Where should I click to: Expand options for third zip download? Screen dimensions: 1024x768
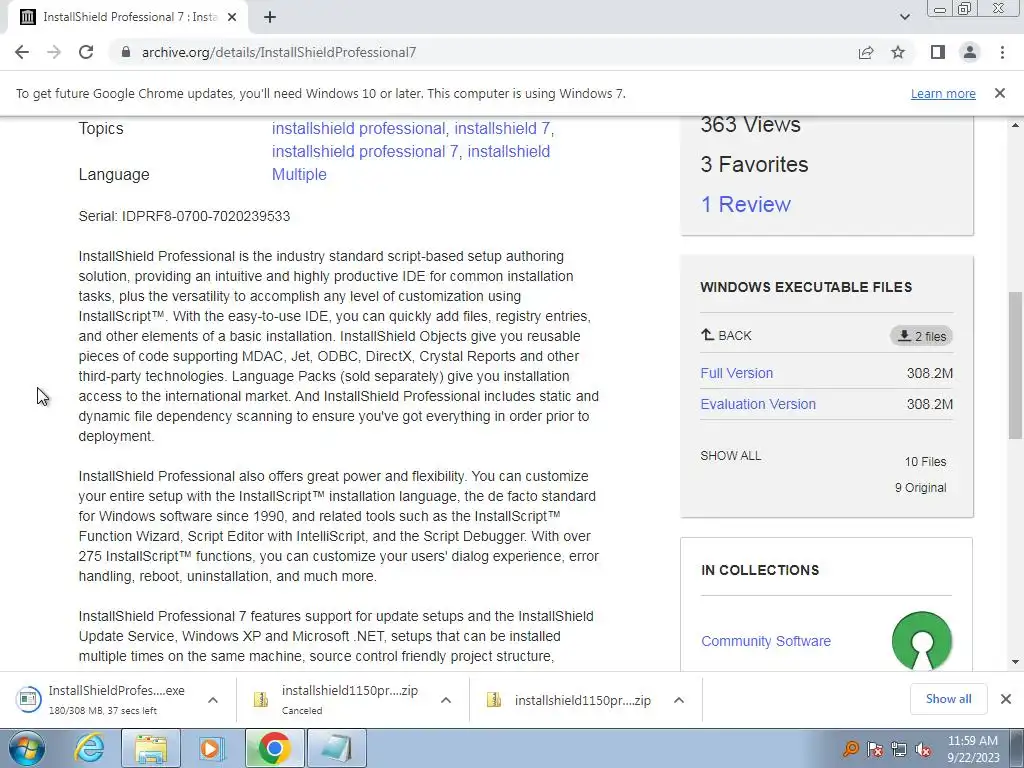[679, 700]
